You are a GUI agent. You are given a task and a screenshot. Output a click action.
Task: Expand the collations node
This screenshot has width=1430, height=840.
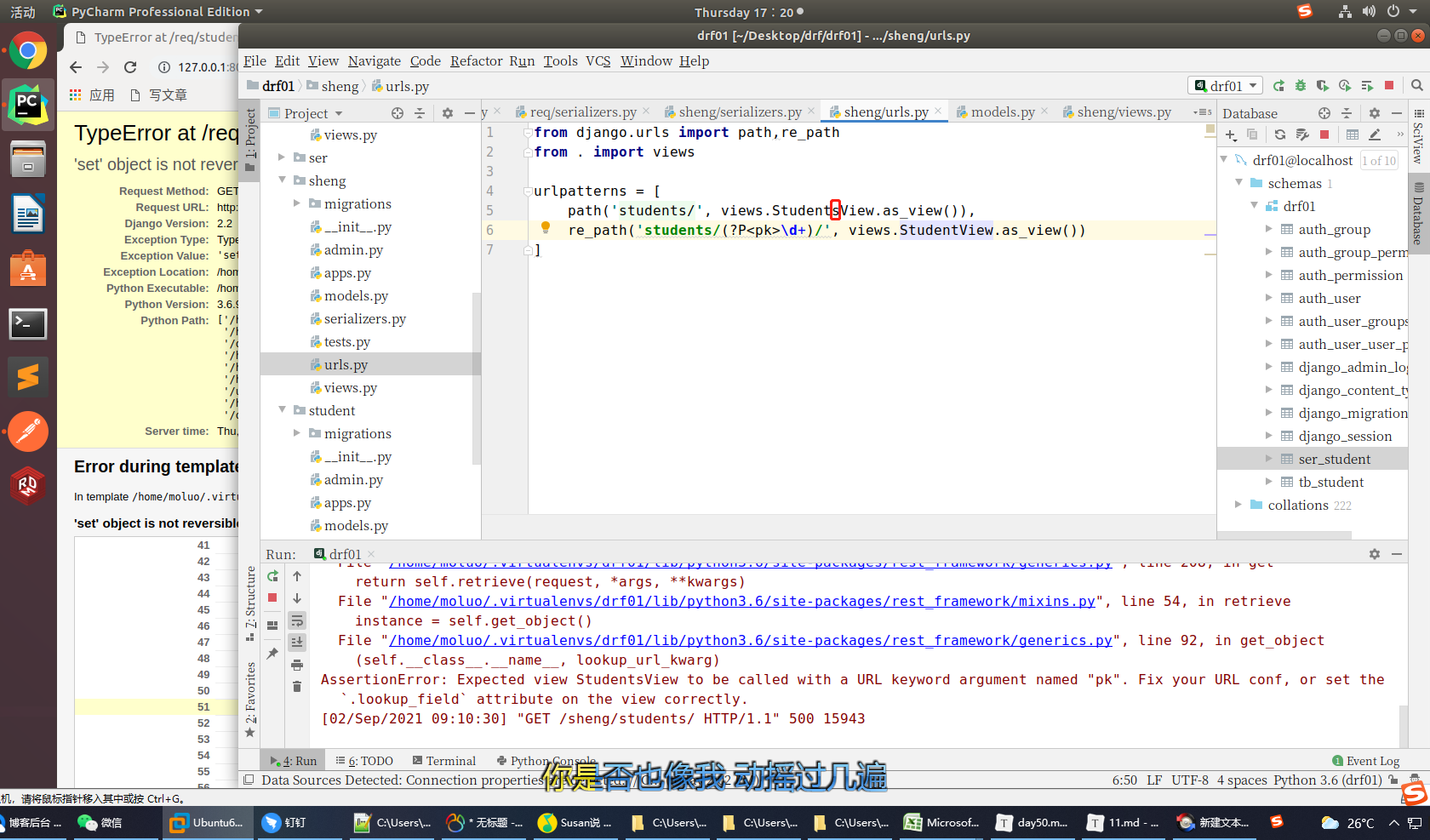click(1239, 505)
